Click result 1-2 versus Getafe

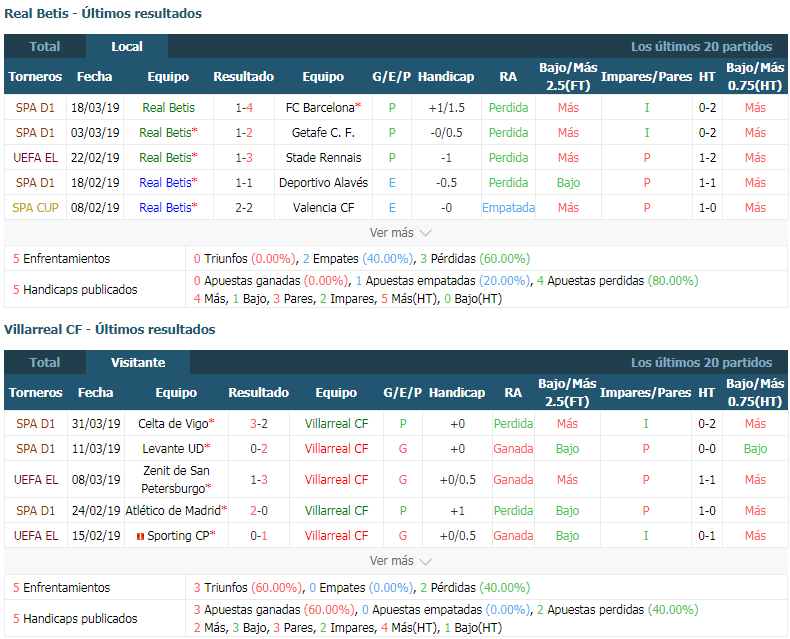click(244, 133)
